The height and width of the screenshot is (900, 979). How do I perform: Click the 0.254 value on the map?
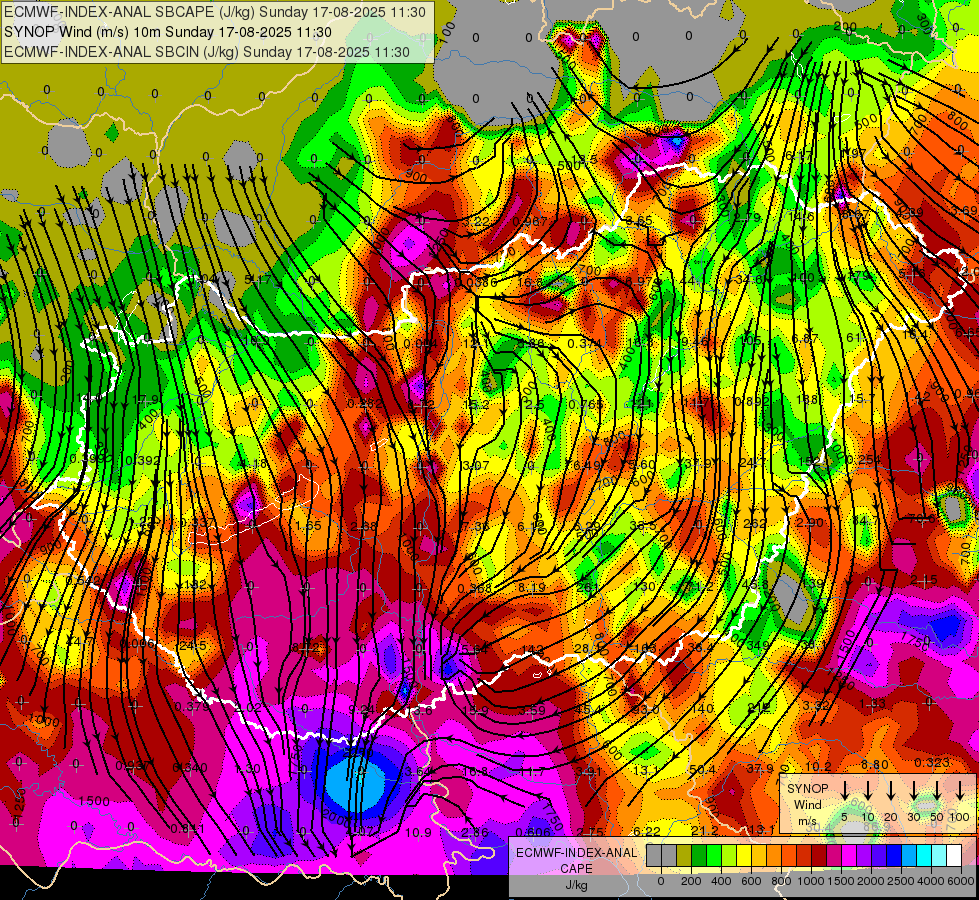(x=863, y=460)
